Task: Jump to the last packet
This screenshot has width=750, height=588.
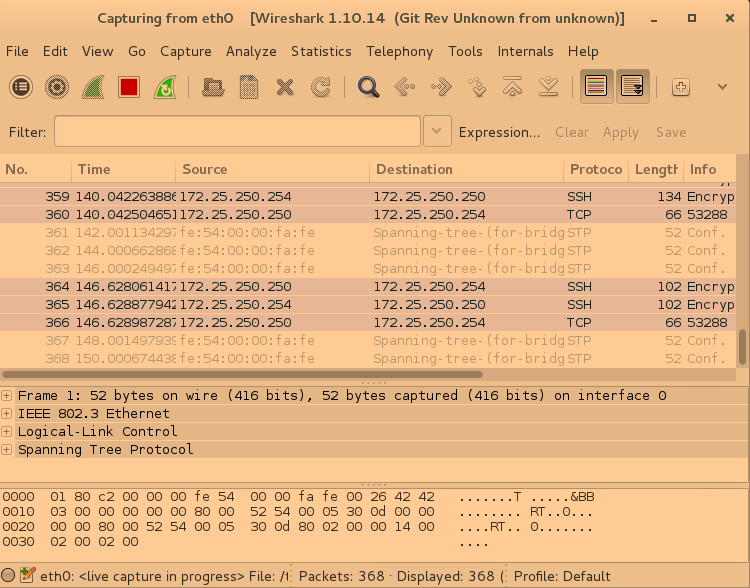Action: (549, 87)
